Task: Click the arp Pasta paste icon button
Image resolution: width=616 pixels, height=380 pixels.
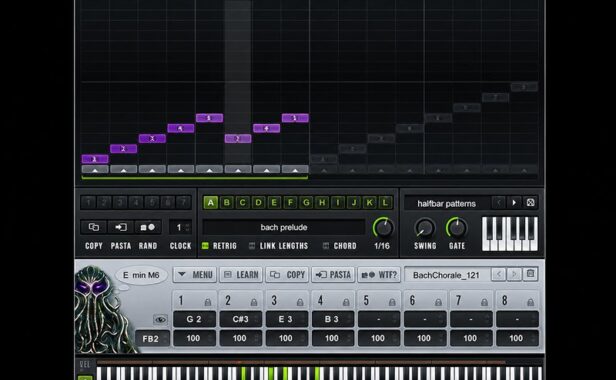Action: 121,227
